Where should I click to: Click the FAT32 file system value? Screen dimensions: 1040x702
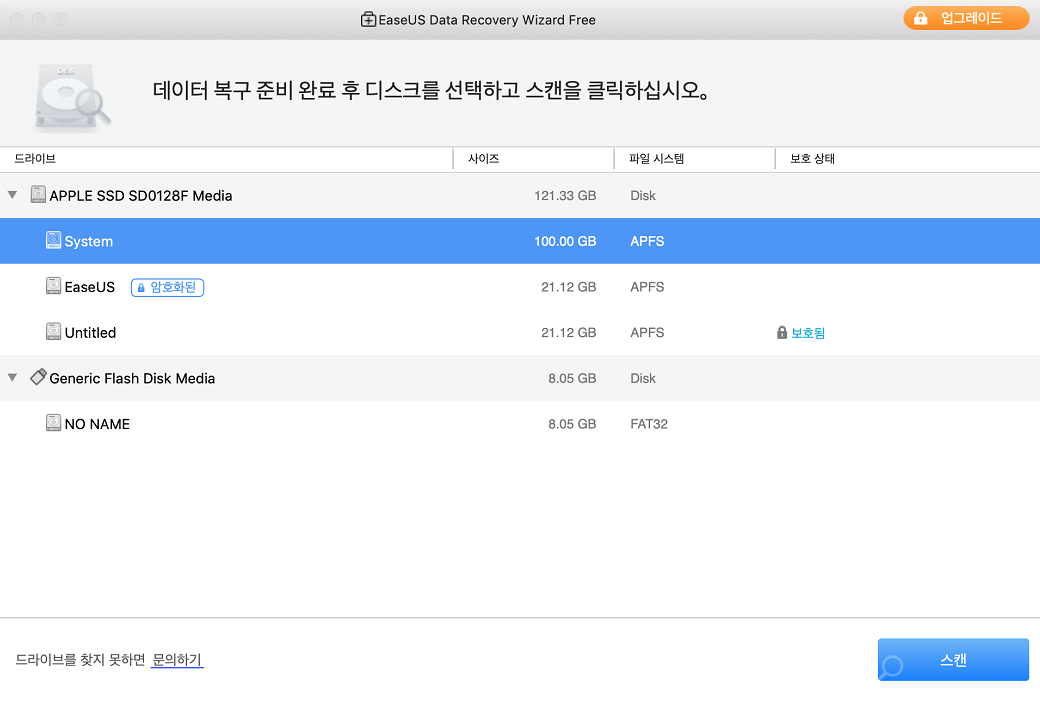[x=649, y=424]
